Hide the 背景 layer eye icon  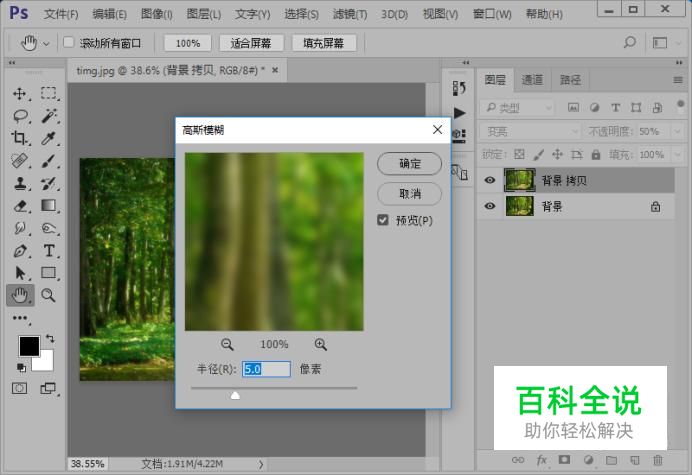[x=490, y=206]
